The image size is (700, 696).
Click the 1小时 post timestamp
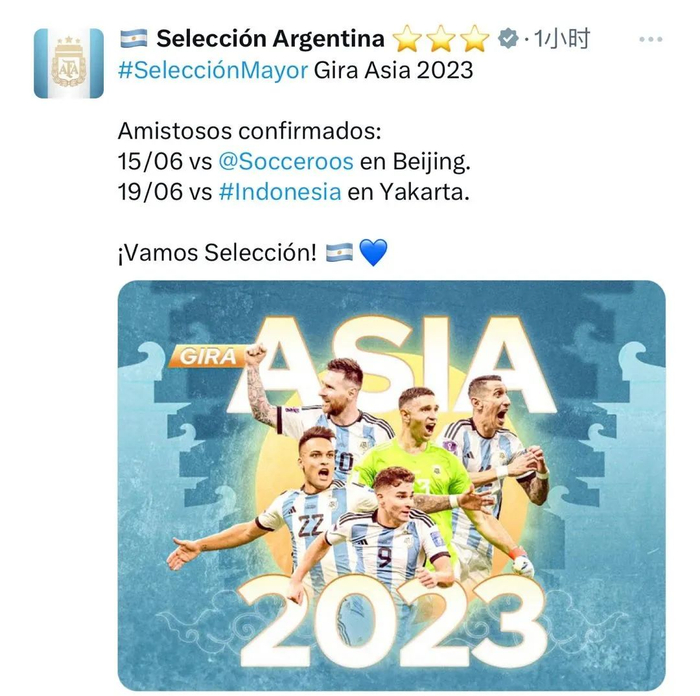click(562, 38)
